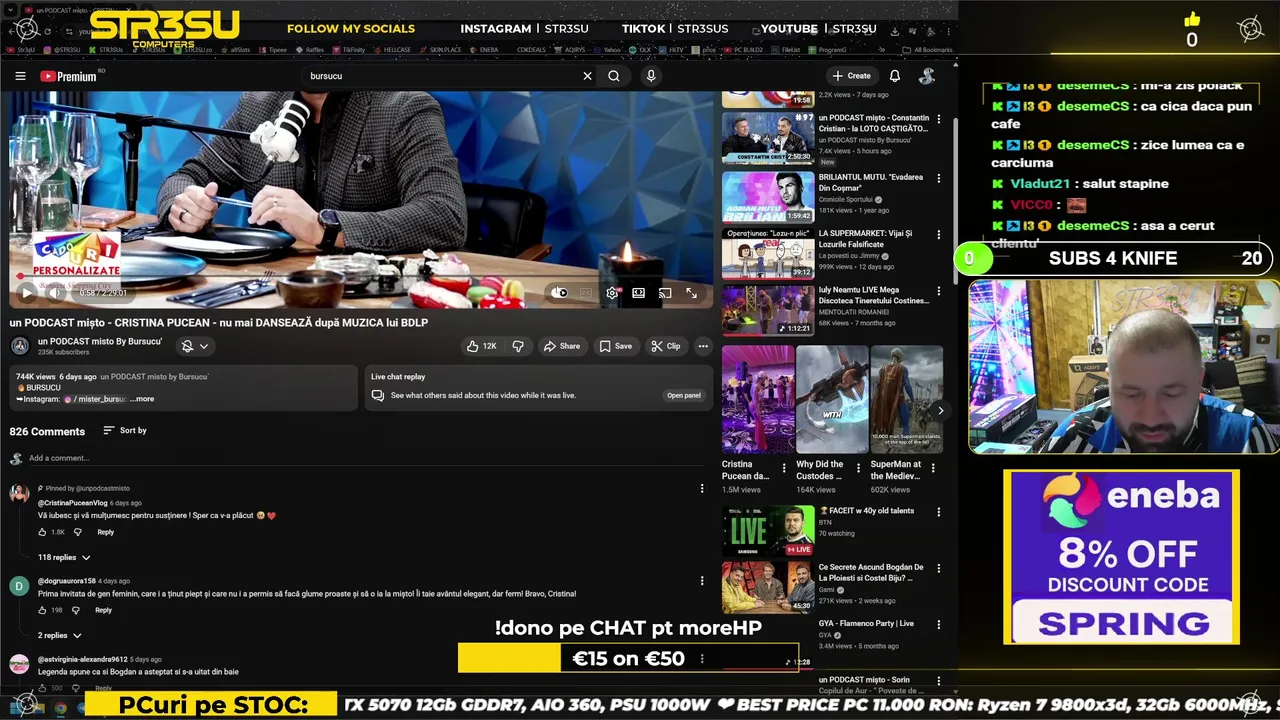1280x720 pixels.
Task: Open player settings gear
Action: [x=612, y=293]
